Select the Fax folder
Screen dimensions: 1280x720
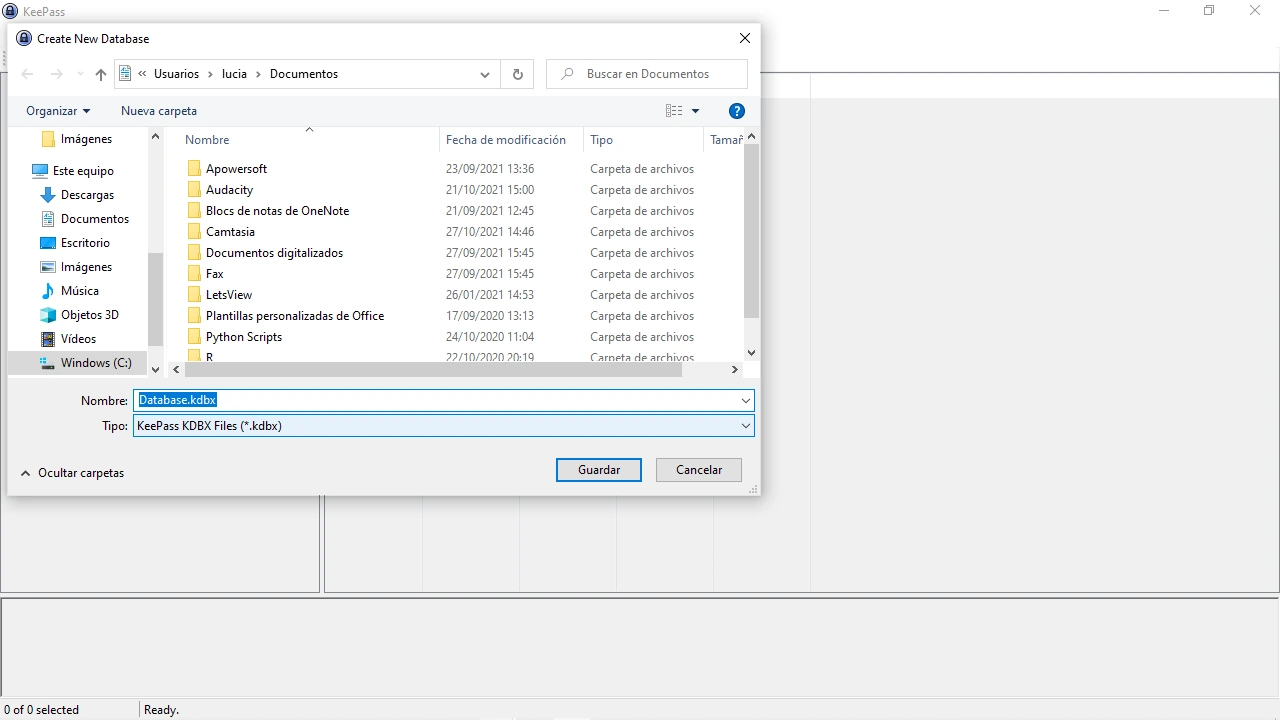click(x=214, y=274)
